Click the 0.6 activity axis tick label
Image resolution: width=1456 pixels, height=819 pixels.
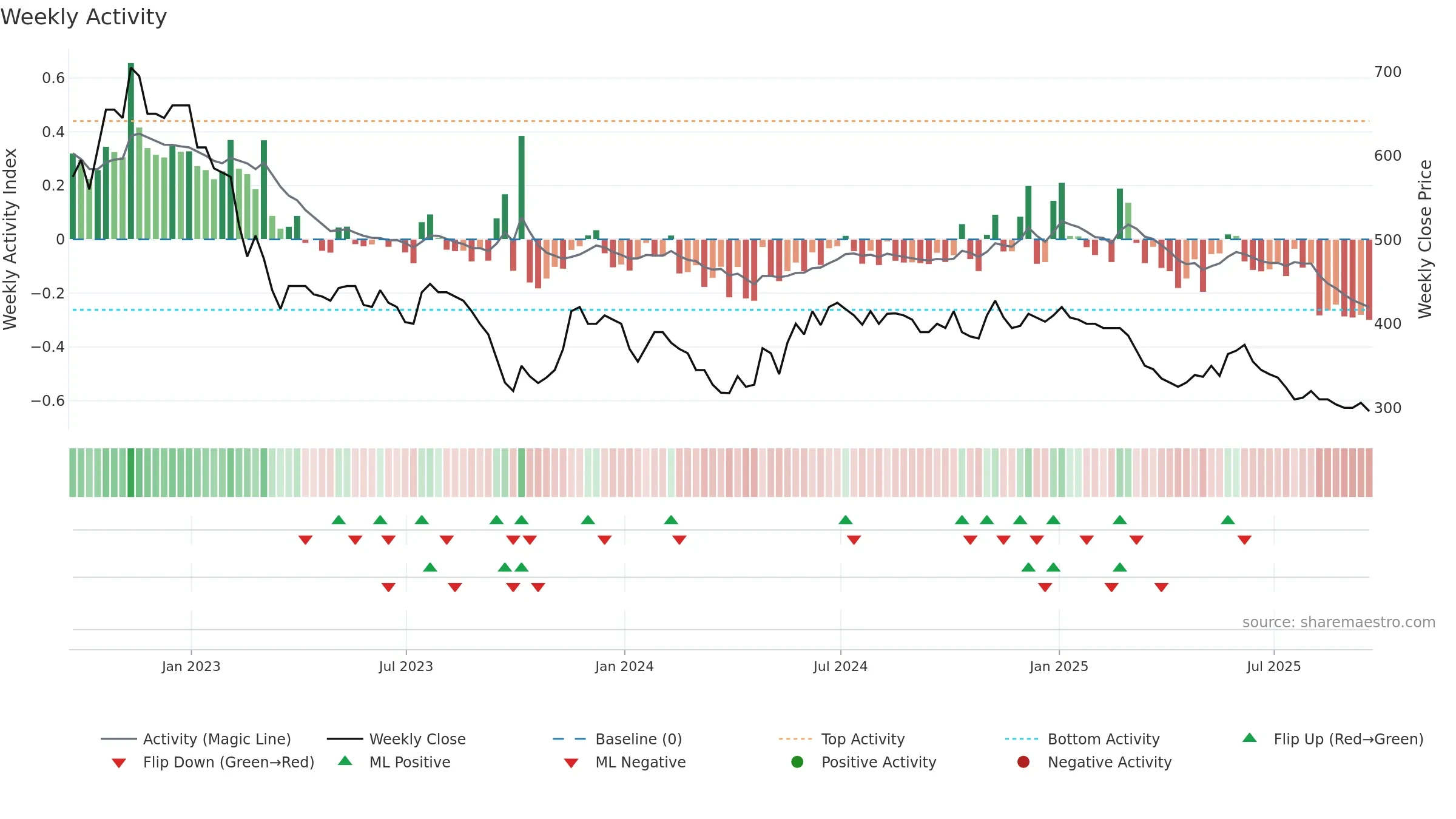[53, 78]
